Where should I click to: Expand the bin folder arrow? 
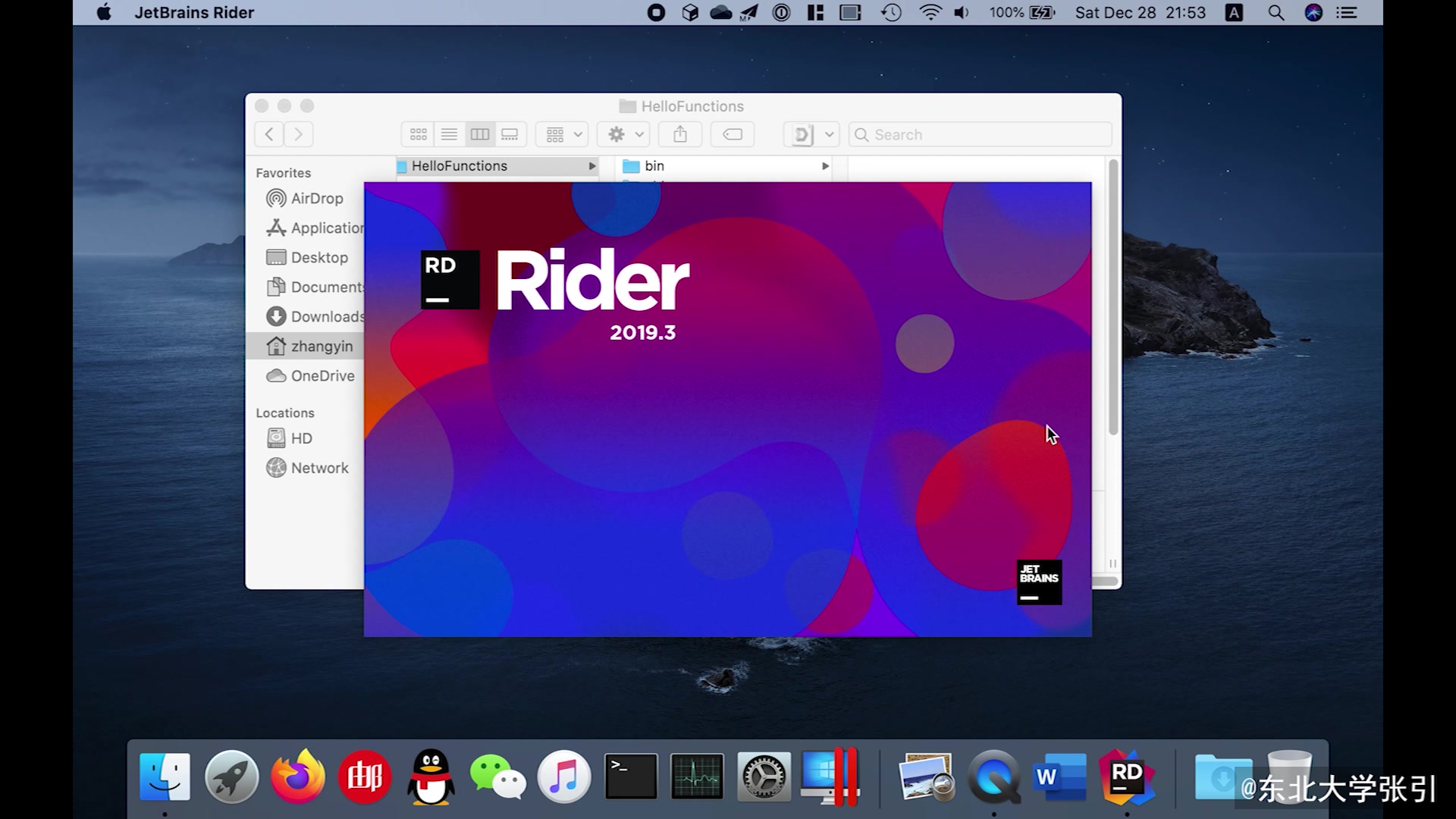pyautogui.click(x=825, y=166)
